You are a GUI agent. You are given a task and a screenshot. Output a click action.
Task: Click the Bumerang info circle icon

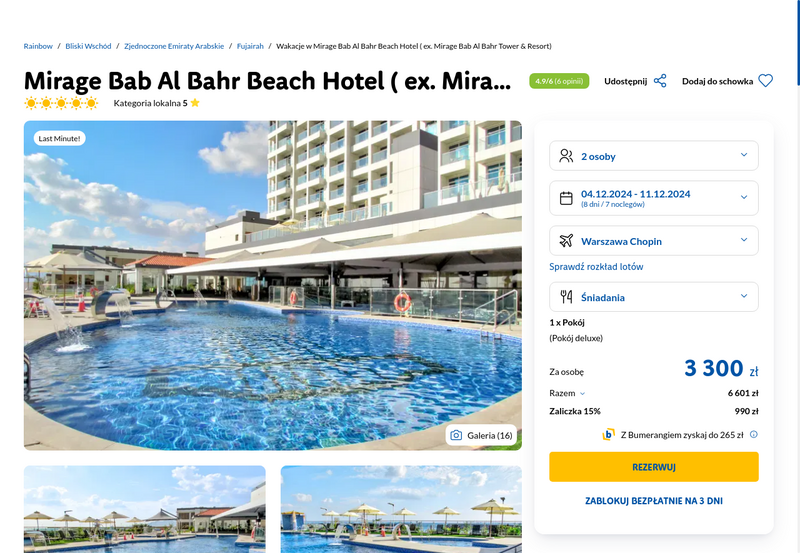pyautogui.click(x=754, y=435)
